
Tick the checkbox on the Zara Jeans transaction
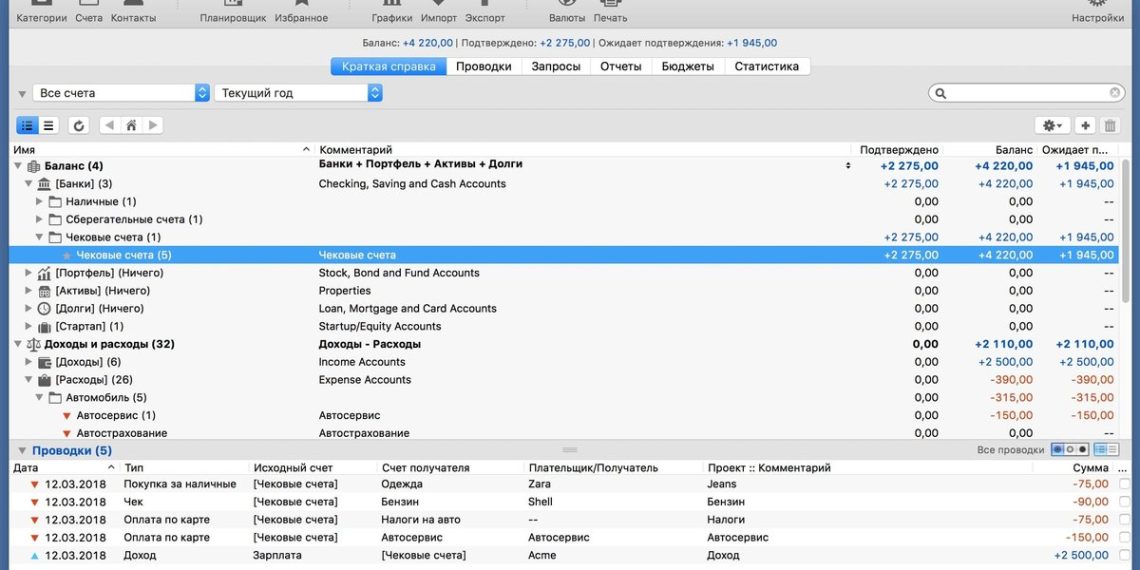pyautogui.click(x=1125, y=484)
